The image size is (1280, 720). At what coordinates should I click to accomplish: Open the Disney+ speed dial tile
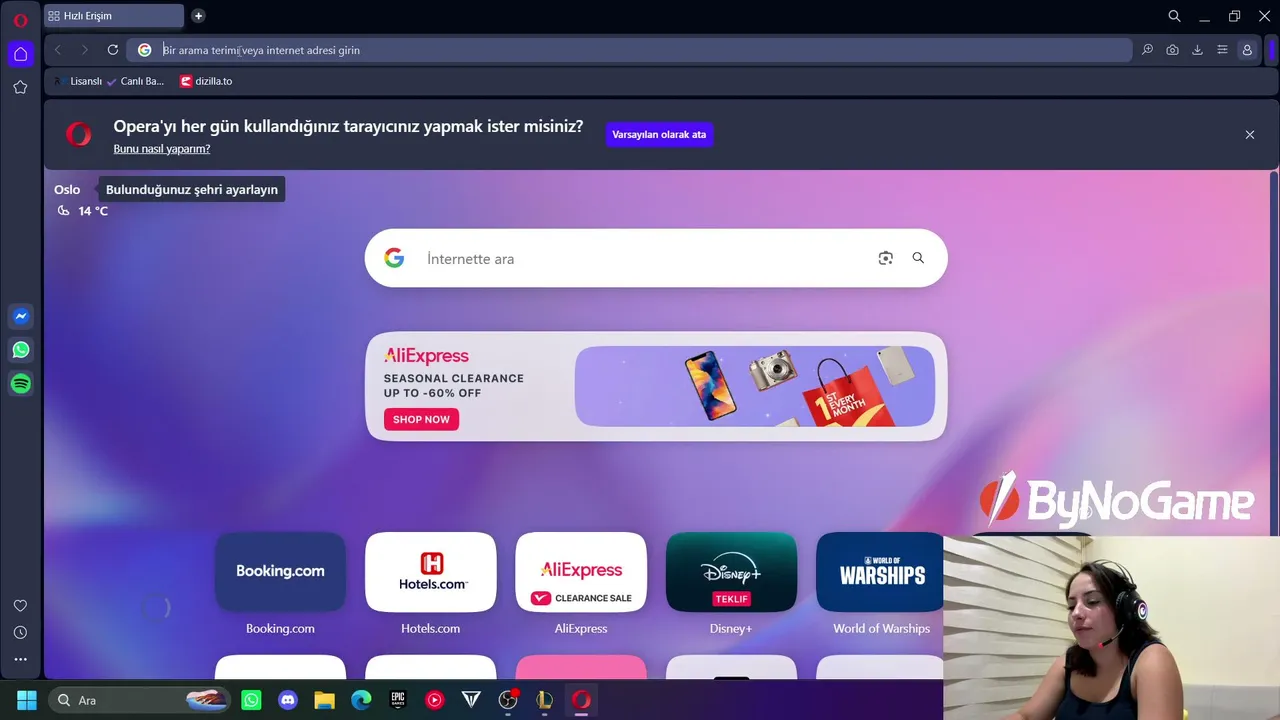731,572
